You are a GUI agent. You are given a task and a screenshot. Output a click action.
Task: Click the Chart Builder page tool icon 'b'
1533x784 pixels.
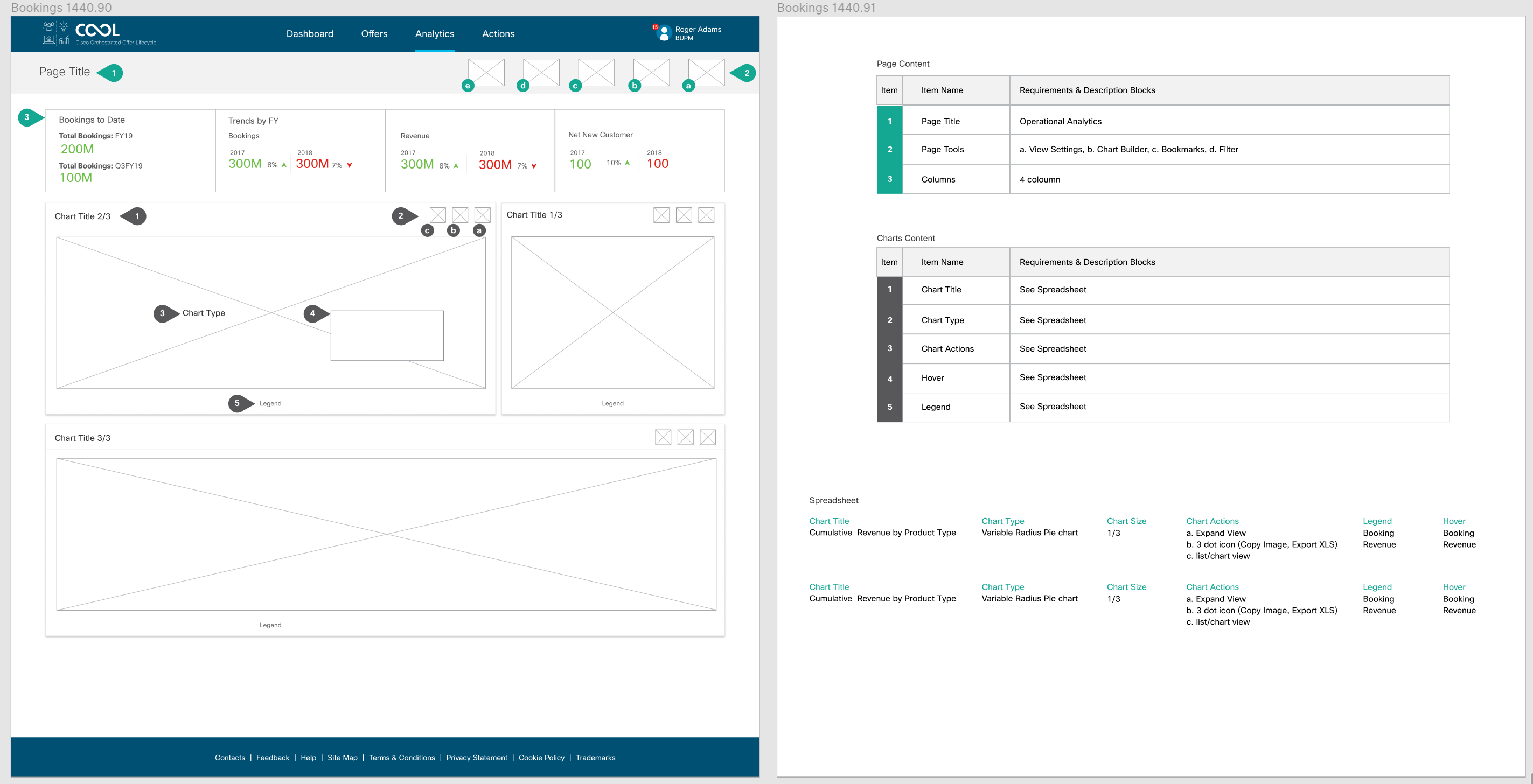tap(651, 72)
